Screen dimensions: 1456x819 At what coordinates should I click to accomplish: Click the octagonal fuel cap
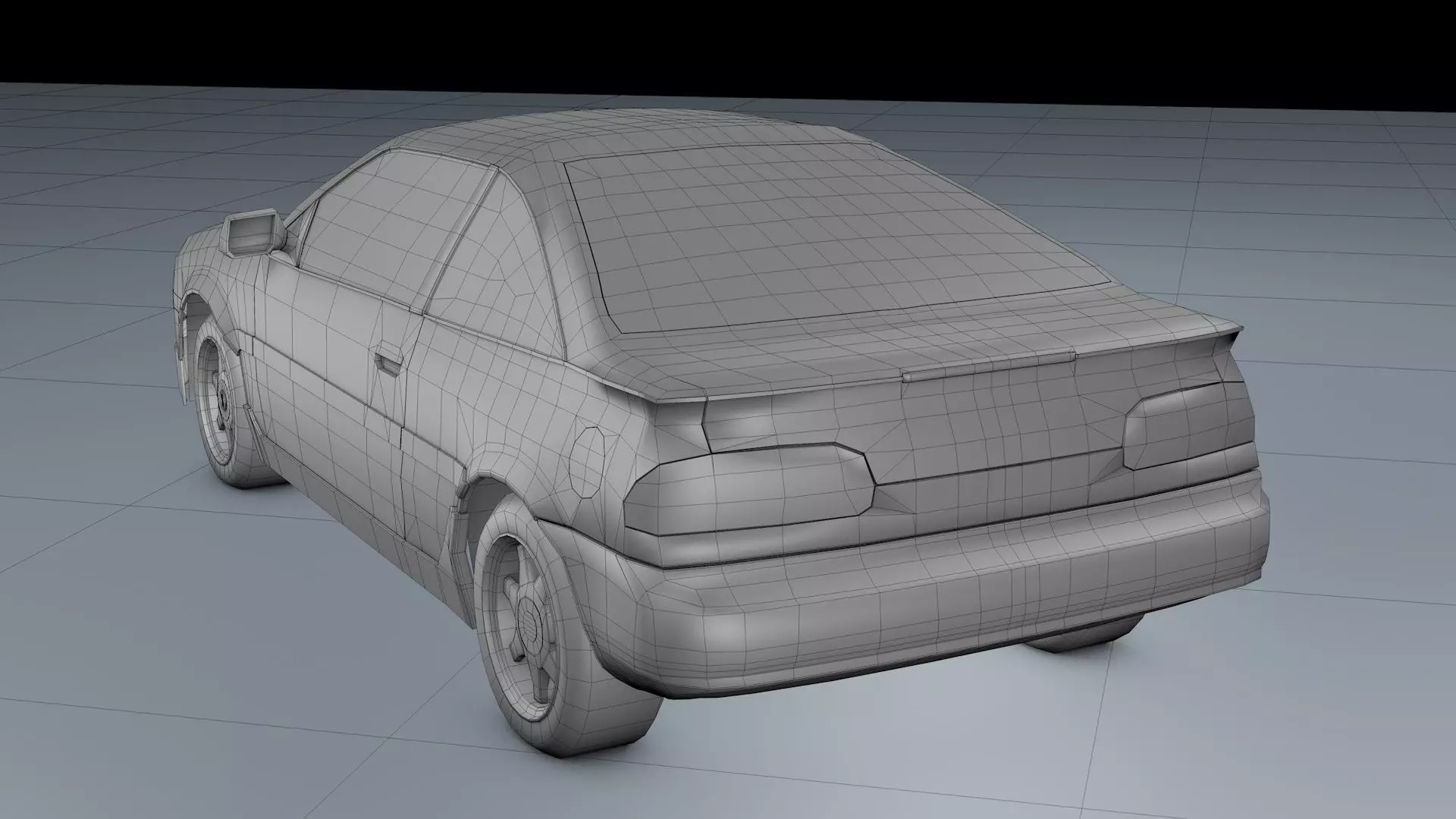588,461
